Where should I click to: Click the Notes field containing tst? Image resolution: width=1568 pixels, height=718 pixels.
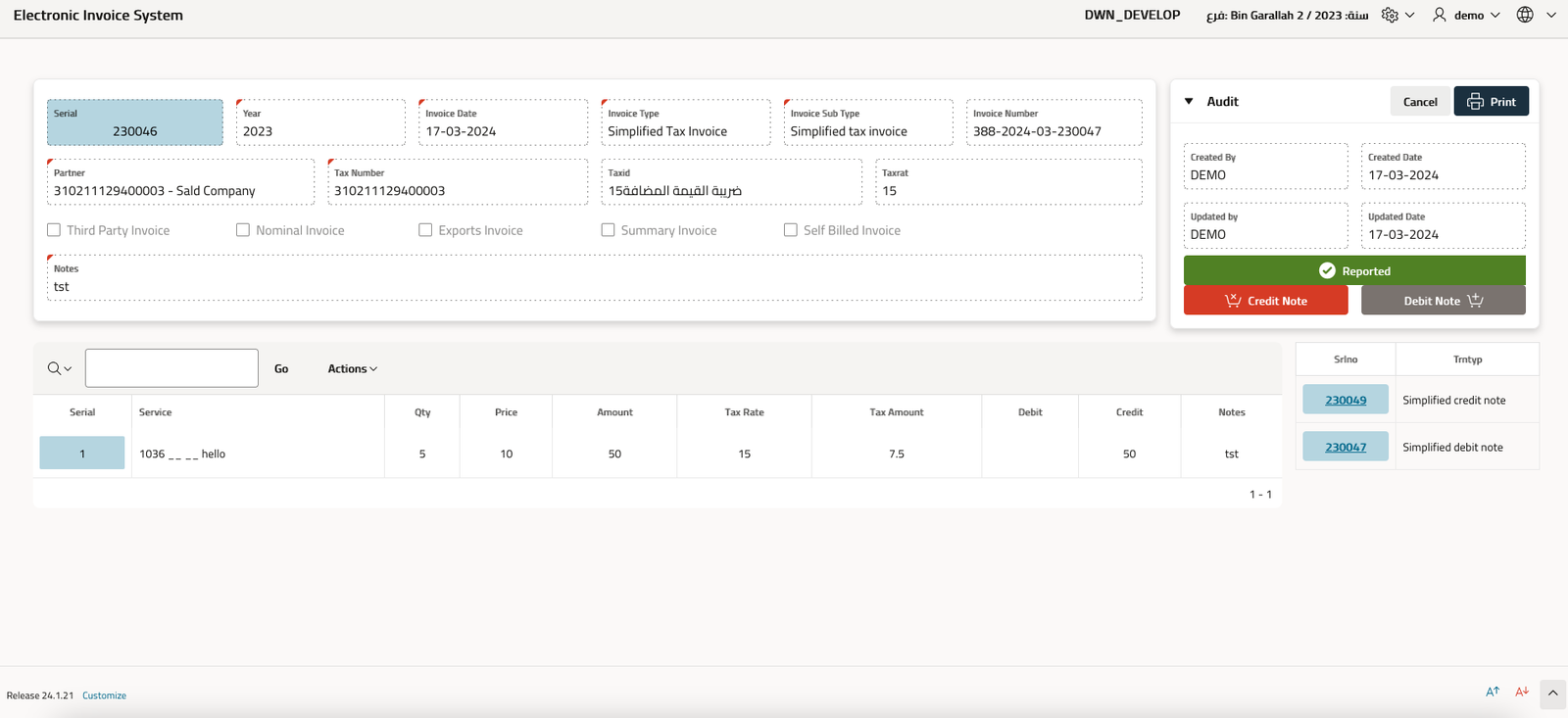pos(595,278)
